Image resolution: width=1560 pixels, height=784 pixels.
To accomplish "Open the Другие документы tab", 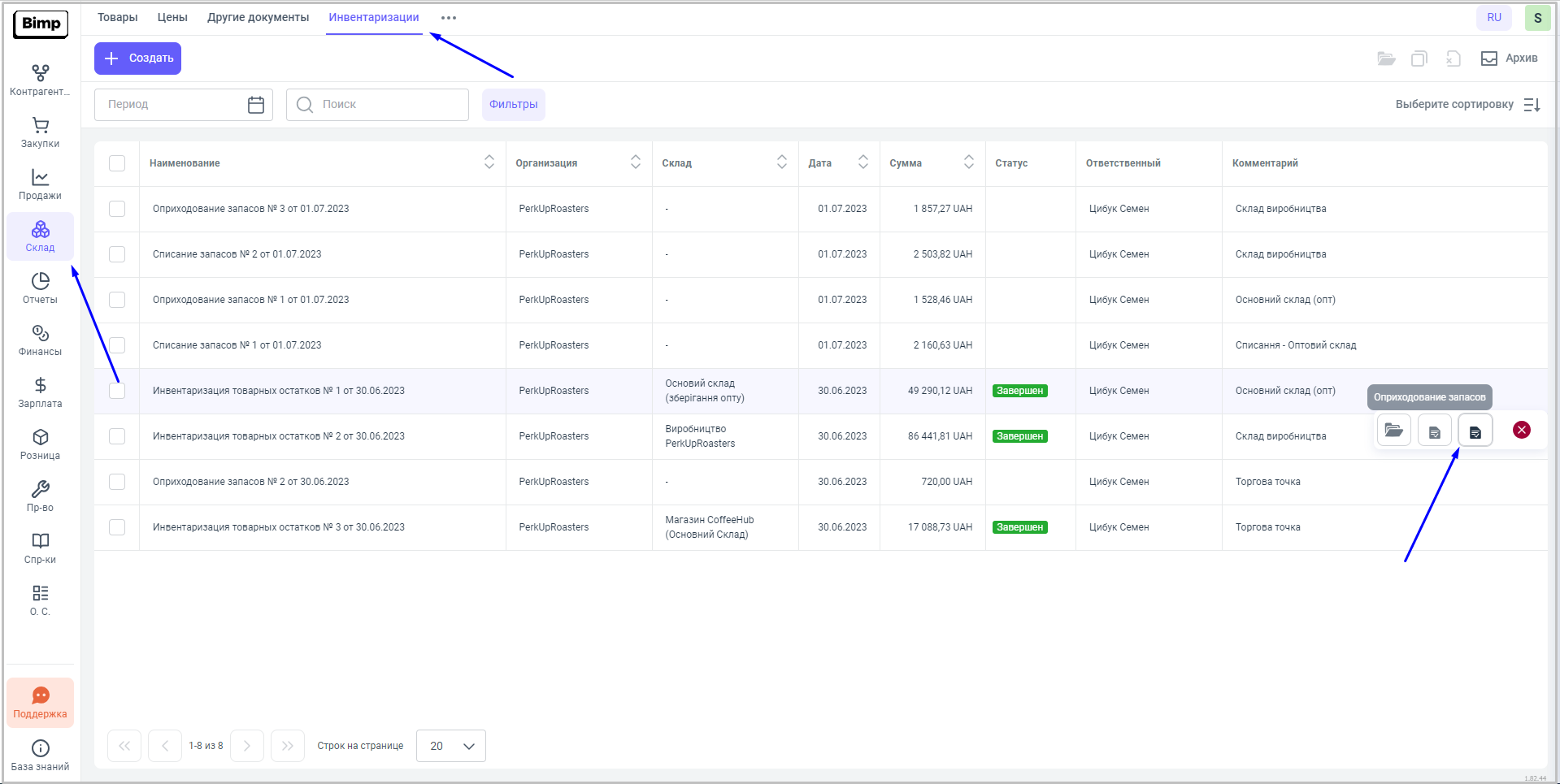I will pos(258,17).
